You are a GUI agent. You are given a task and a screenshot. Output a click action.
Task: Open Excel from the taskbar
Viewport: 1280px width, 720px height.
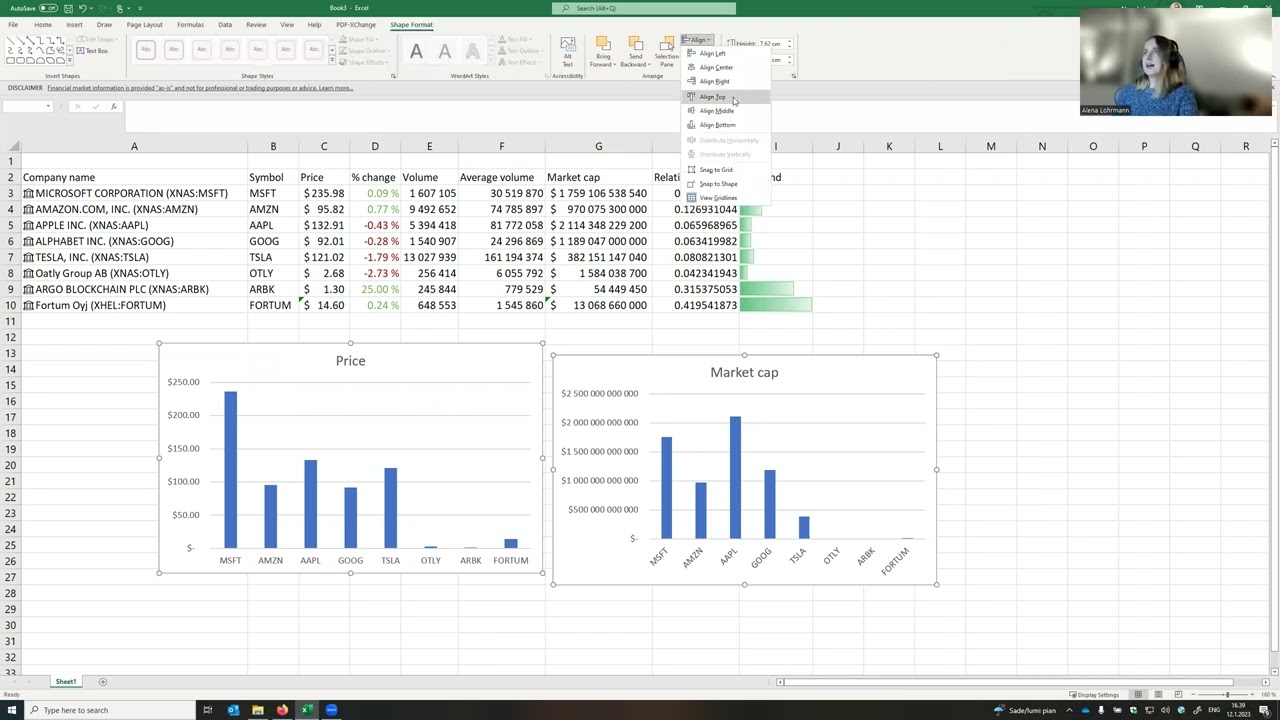pos(307,710)
